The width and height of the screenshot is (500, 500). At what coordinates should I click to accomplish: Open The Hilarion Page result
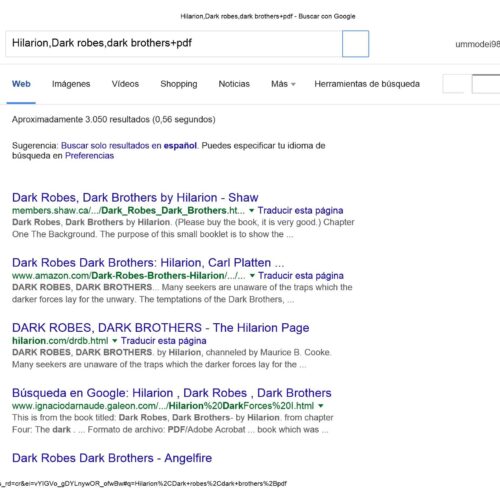click(160, 328)
